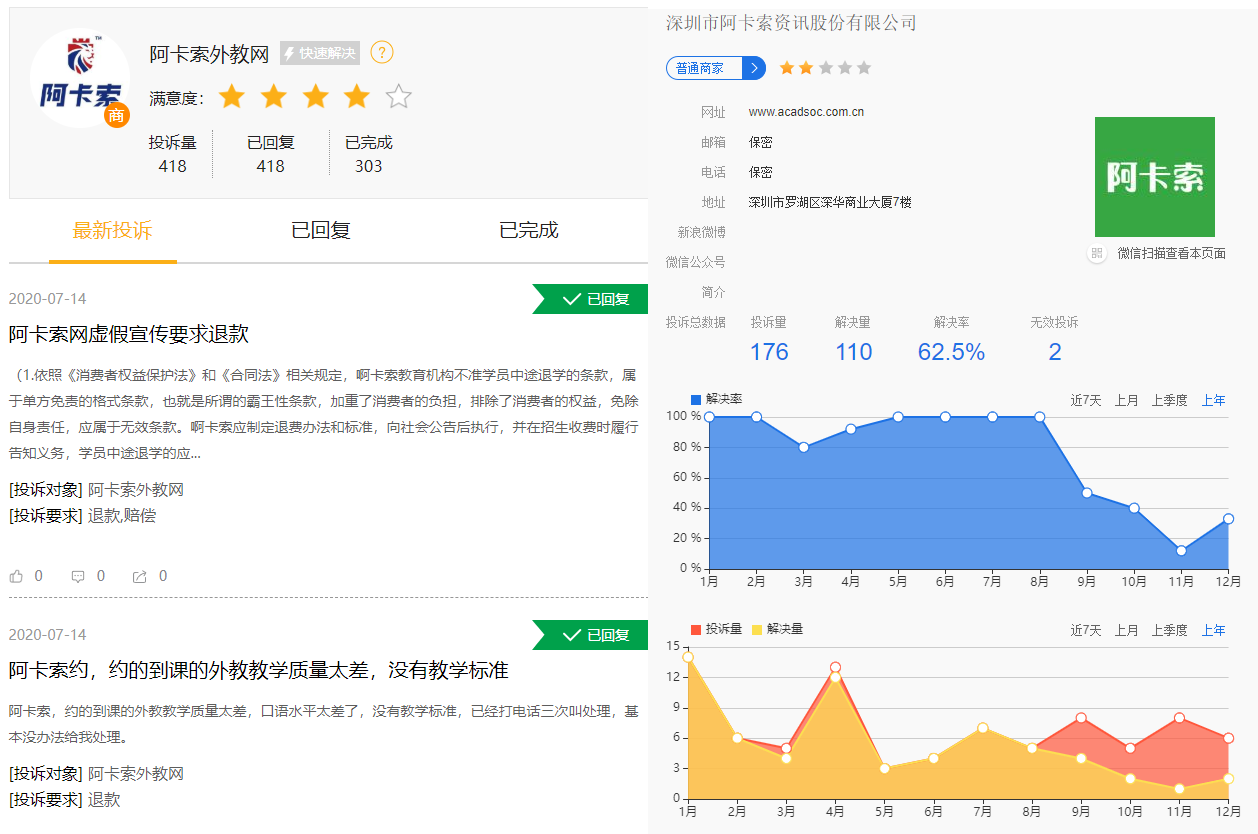This screenshot has width=1258, height=834.
Task: Click complaint body text starting 依照《消费者权益保护法》
Action: coord(324,414)
